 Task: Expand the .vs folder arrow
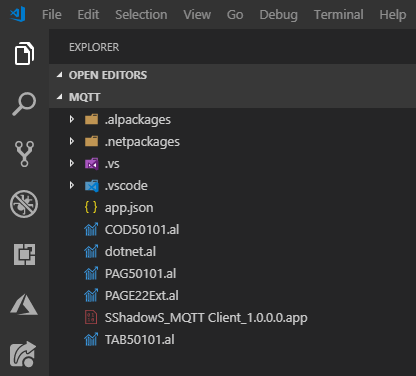(72, 163)
